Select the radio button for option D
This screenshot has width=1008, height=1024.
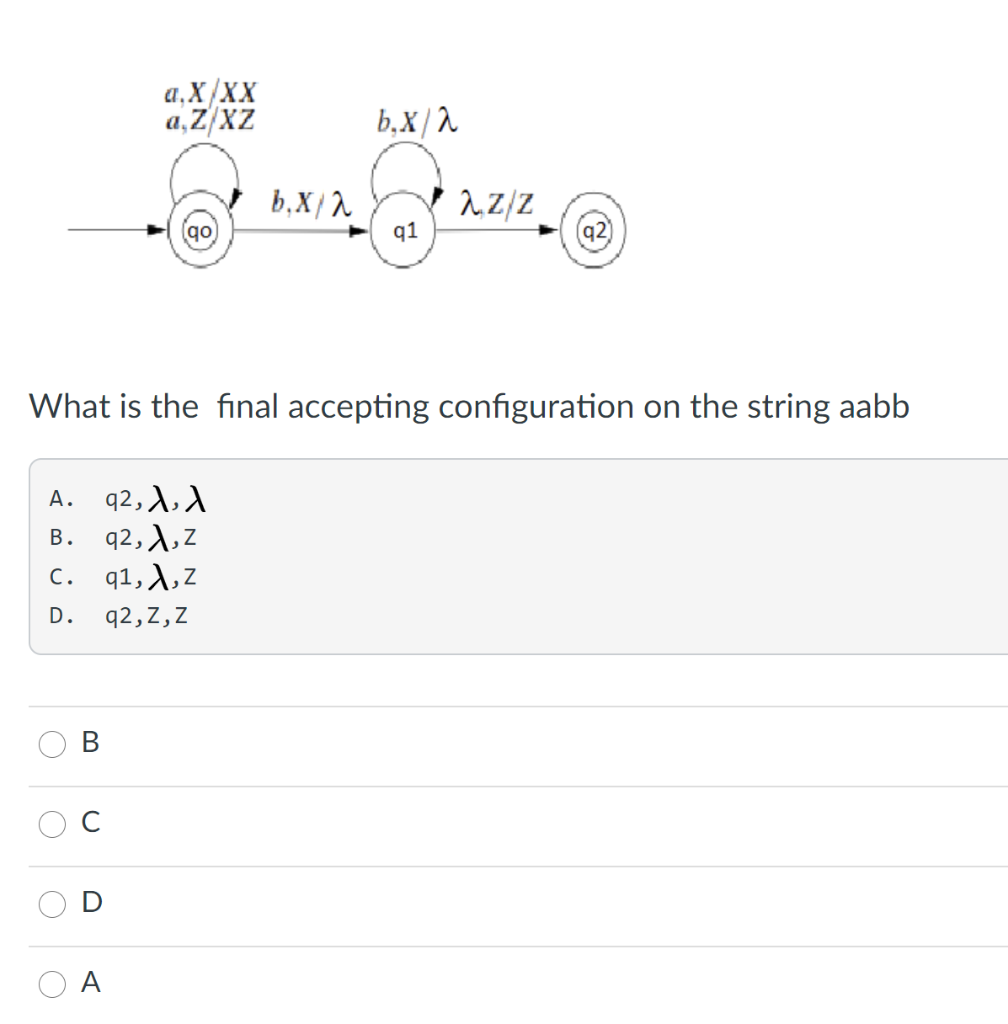[x=51, y=903]
